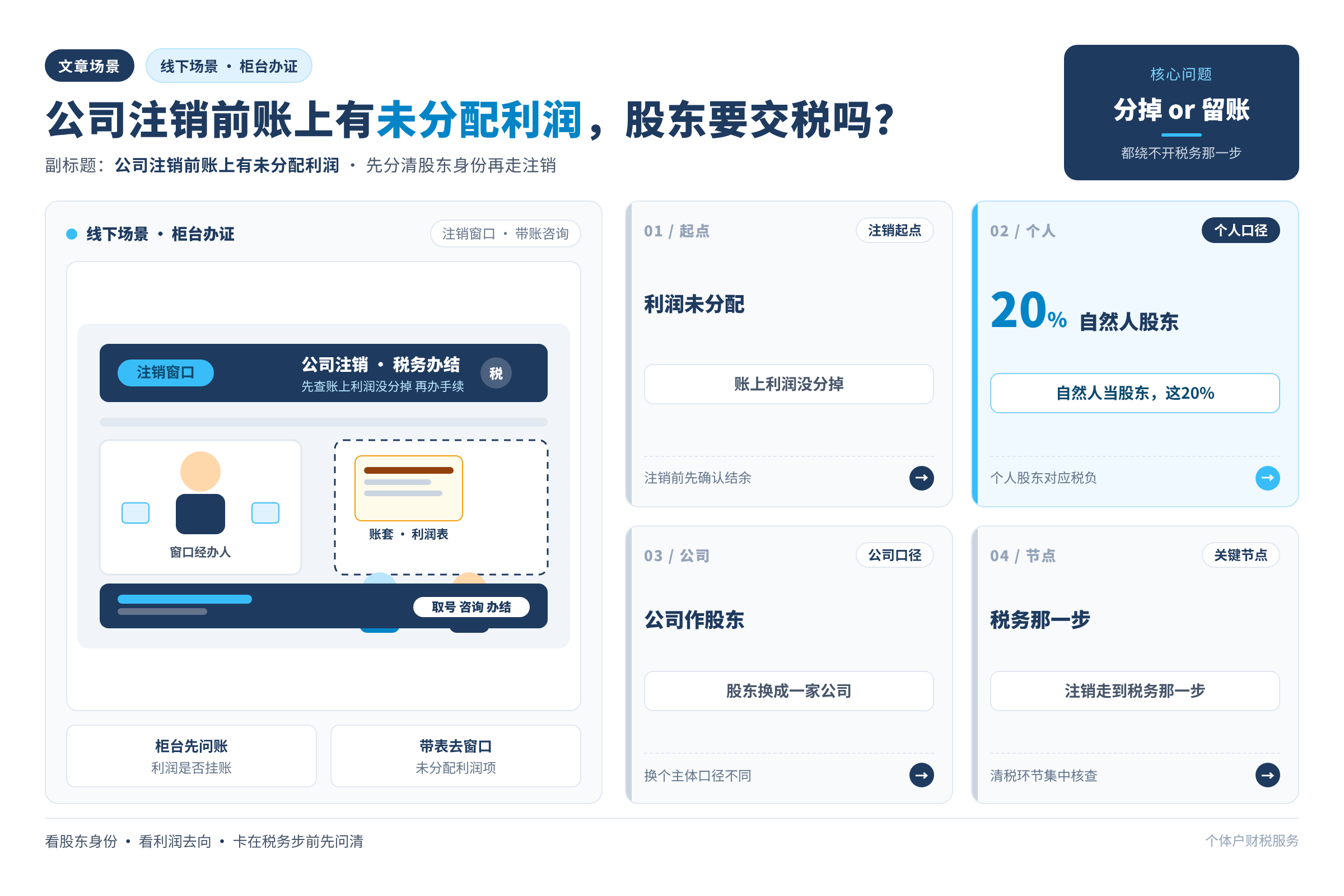This screenshot has width=1344, height=896.
Task: Click the arrow icon beside 注销前先确认结余
Action: [921, 478]
